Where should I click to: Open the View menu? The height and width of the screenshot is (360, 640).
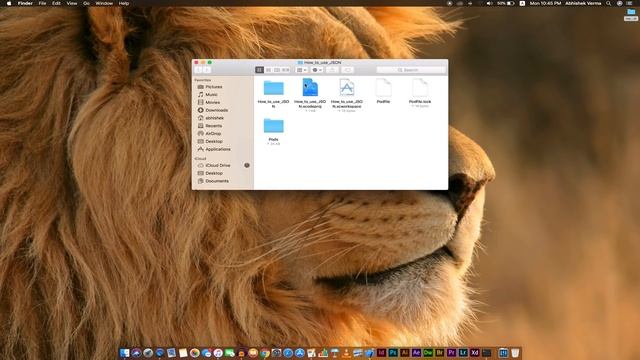72,3
